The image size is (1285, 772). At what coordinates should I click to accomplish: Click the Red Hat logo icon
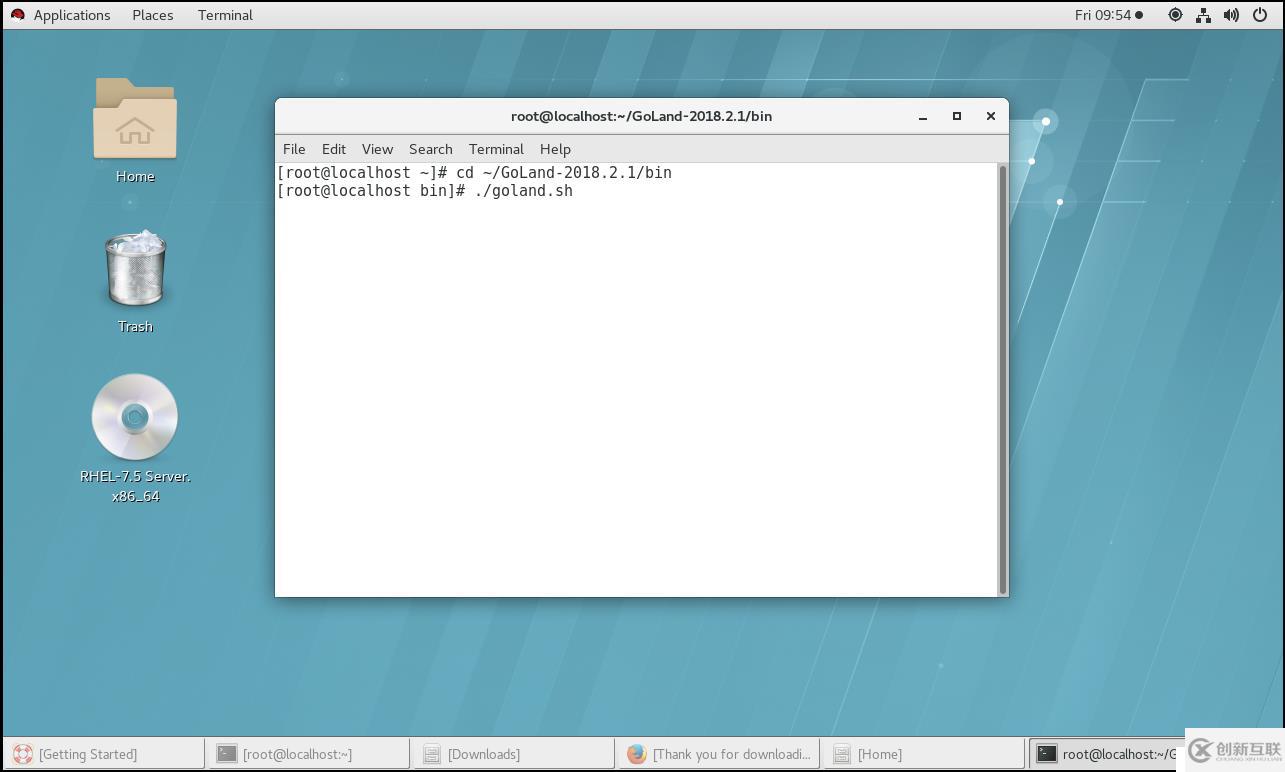pyautogui.click(x=17, y=15)
